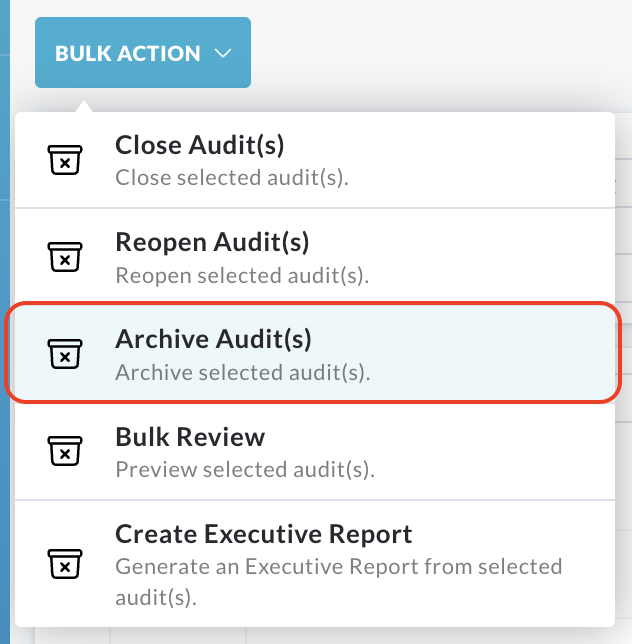
Task: Select the Close Audit(s) menu entry
Action: 315,160
